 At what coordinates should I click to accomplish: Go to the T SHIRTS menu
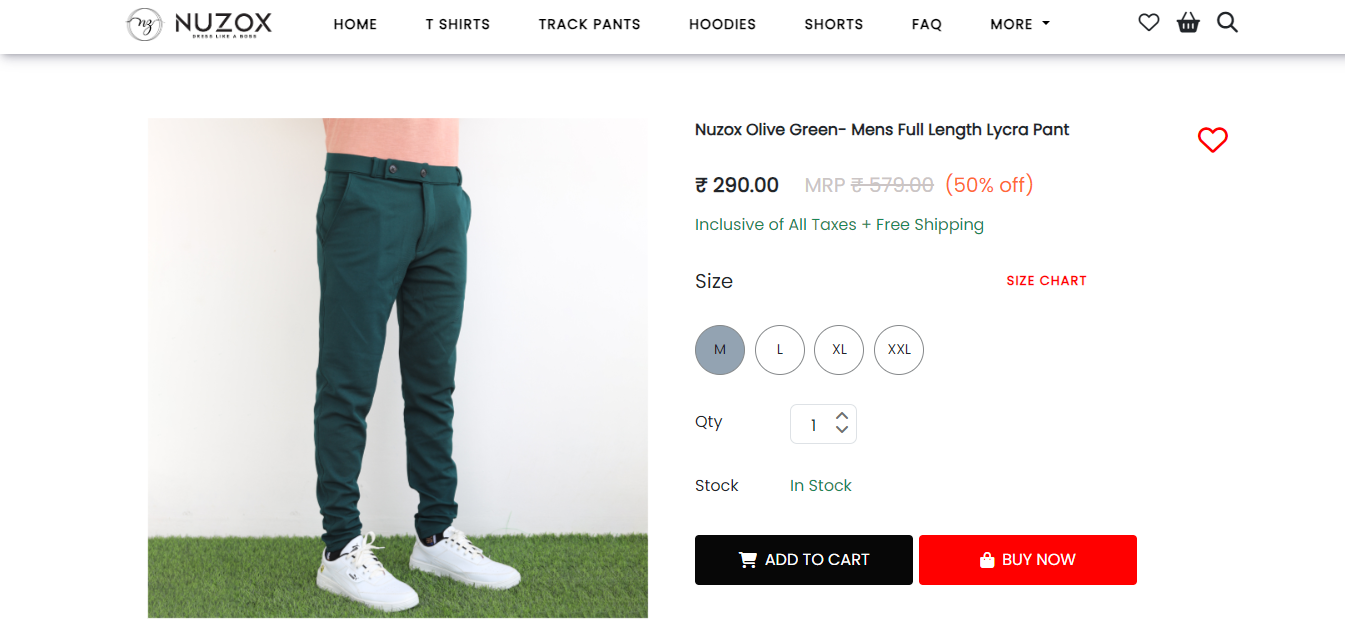[457, 24]
